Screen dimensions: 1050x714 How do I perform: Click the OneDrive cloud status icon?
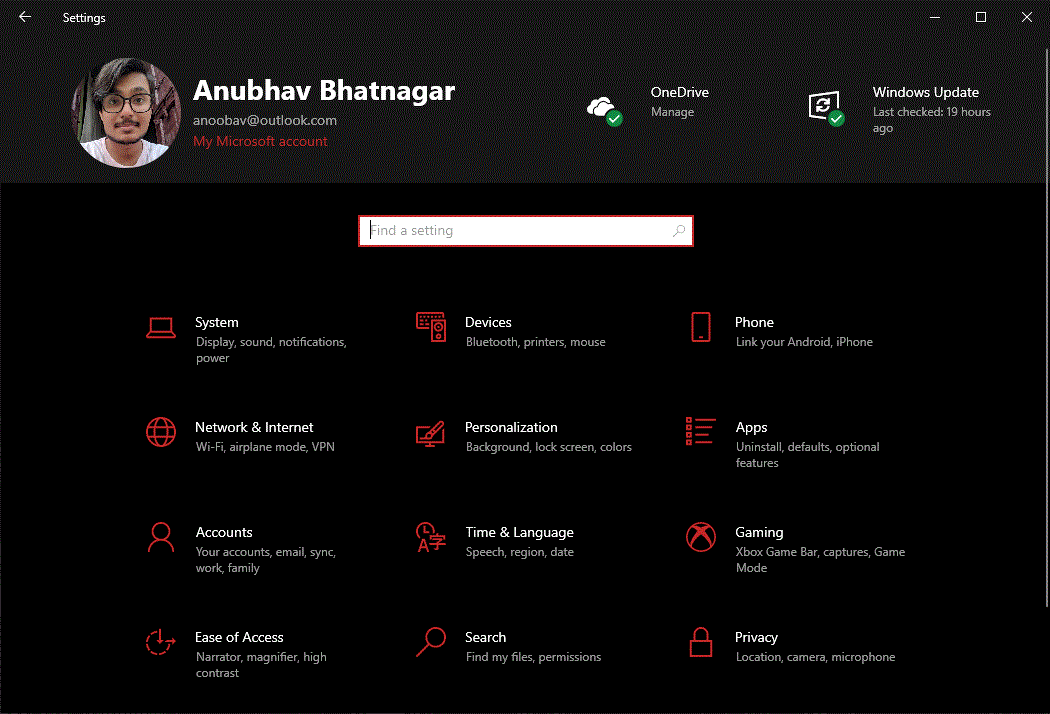coord(604,106)
